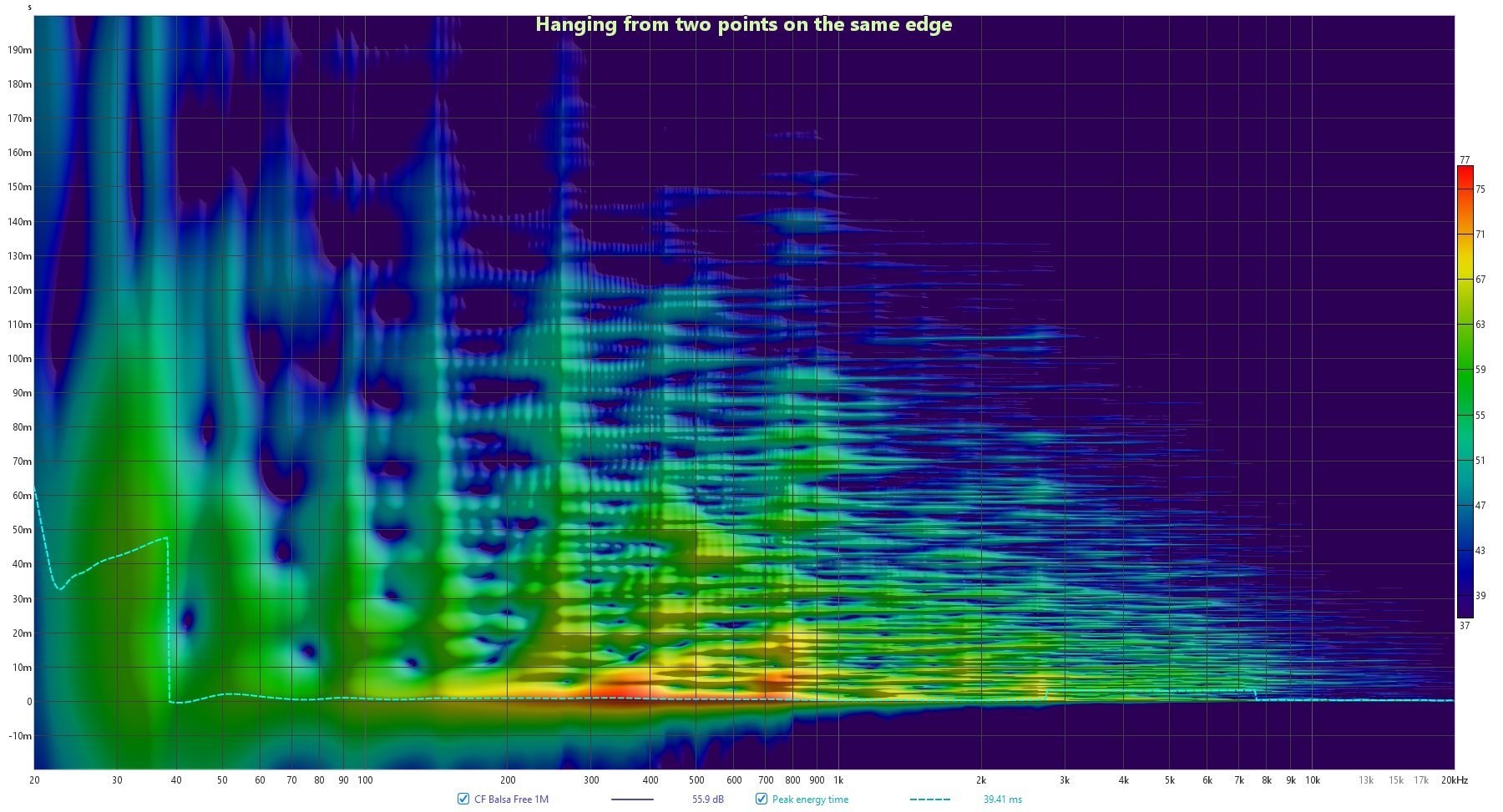Click the CF Balsa Free 1M legend label
This screenshot has height=812, width=1503.
511,799
